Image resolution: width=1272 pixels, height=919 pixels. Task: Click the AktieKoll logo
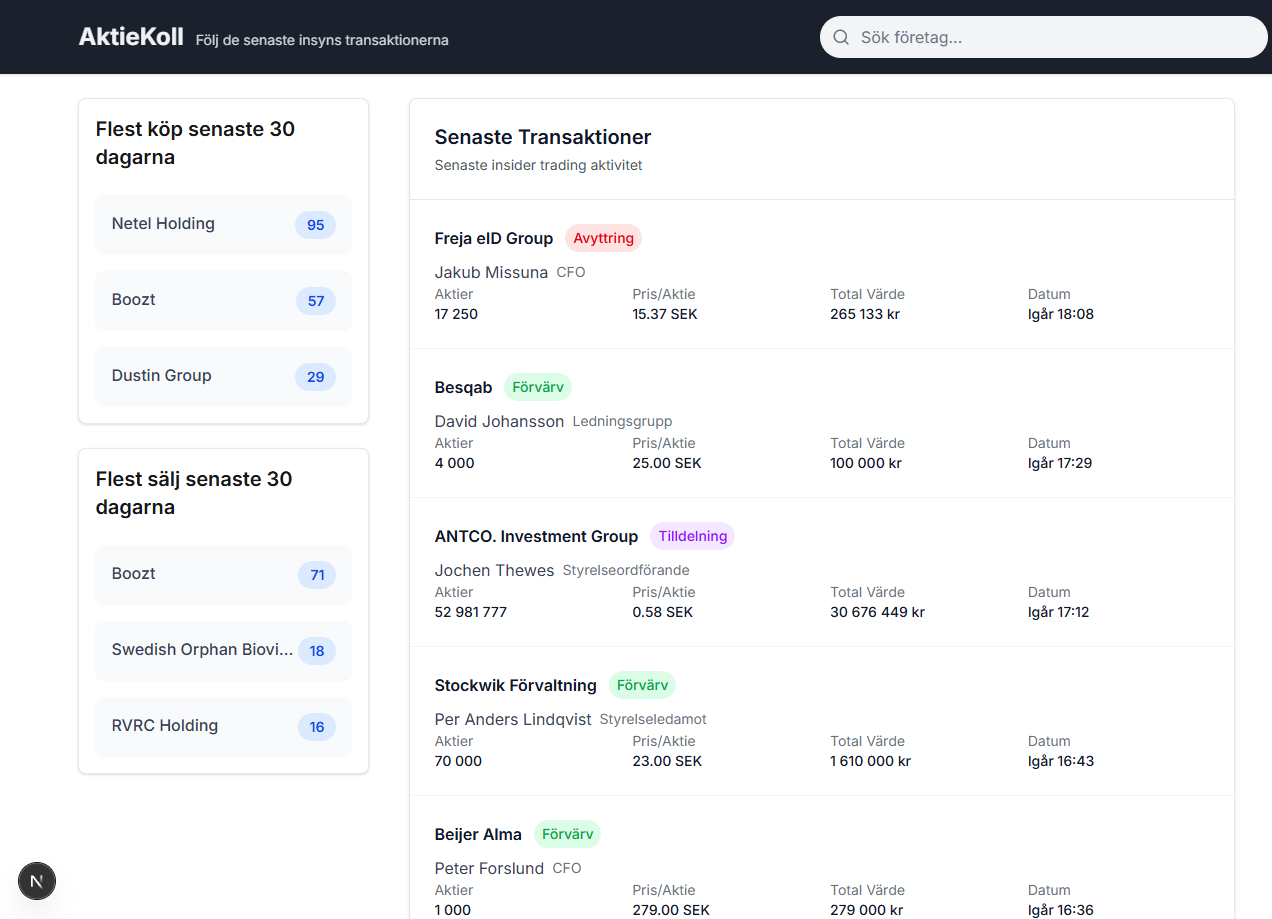click(x=131, y=37)
